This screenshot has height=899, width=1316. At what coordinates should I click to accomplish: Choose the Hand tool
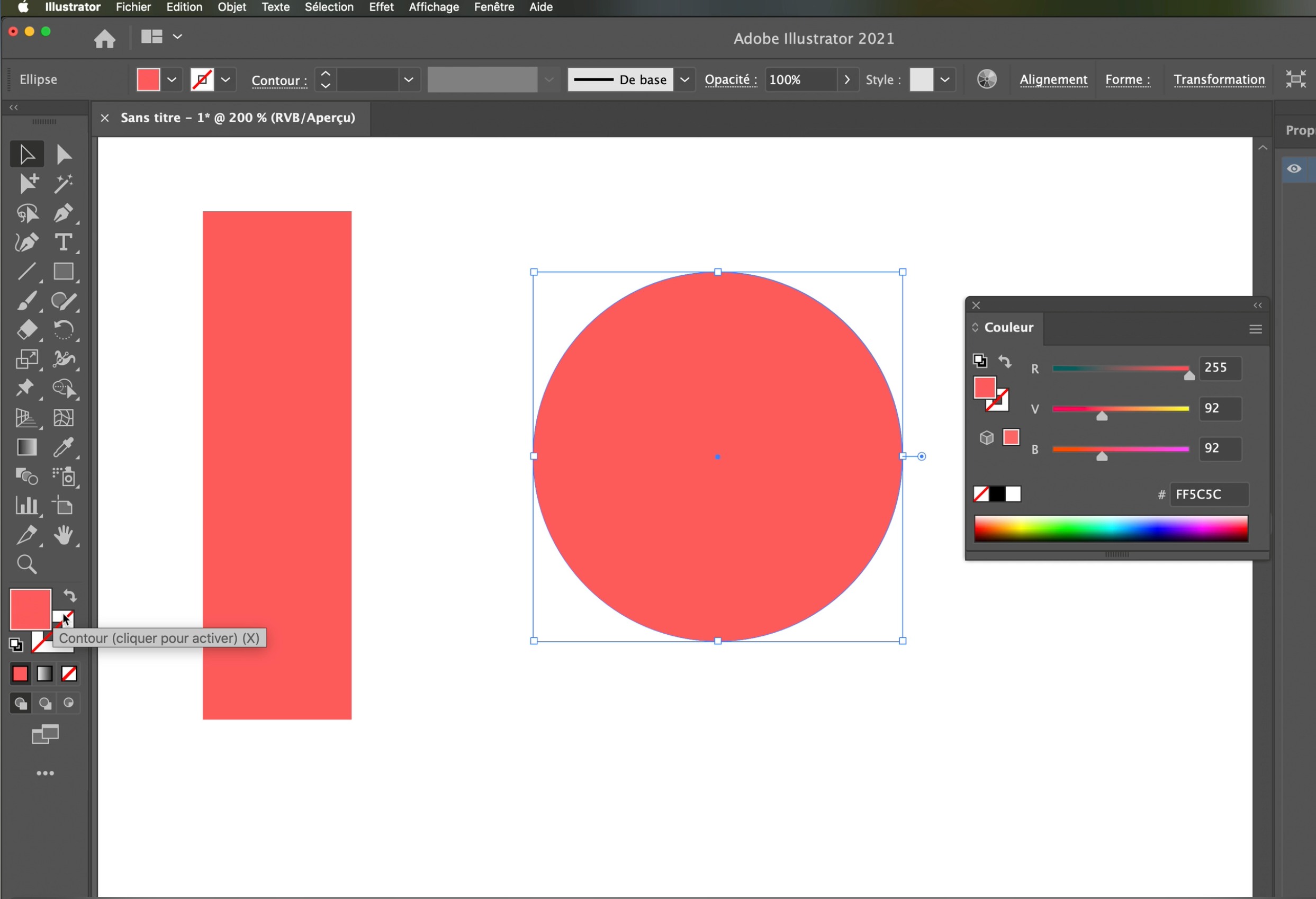click(x=63, y=535)
